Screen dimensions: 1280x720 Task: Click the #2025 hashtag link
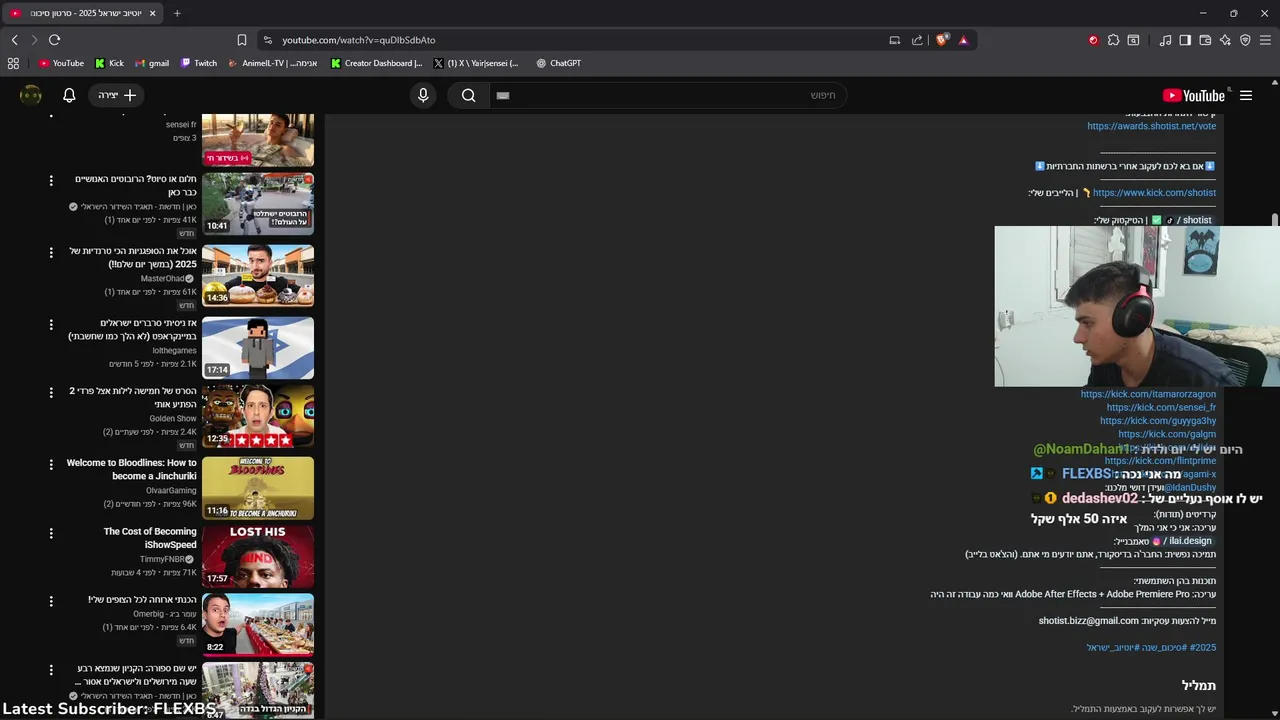pos(1203,648)
